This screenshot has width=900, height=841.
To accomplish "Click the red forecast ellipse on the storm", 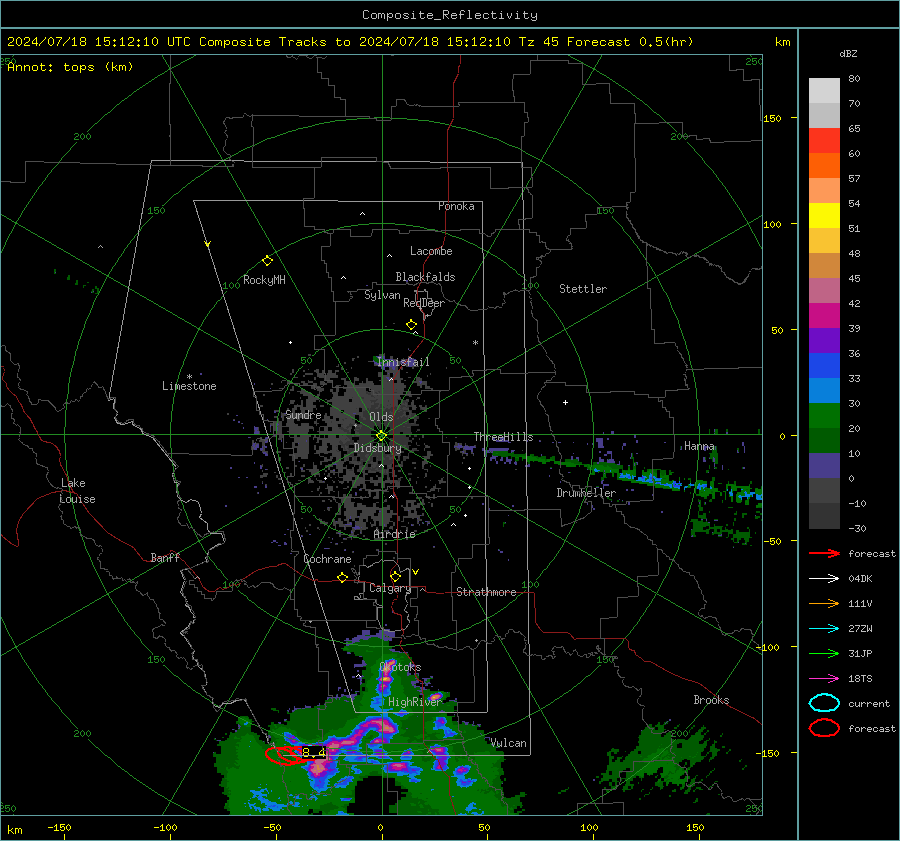I will (284, 755).
